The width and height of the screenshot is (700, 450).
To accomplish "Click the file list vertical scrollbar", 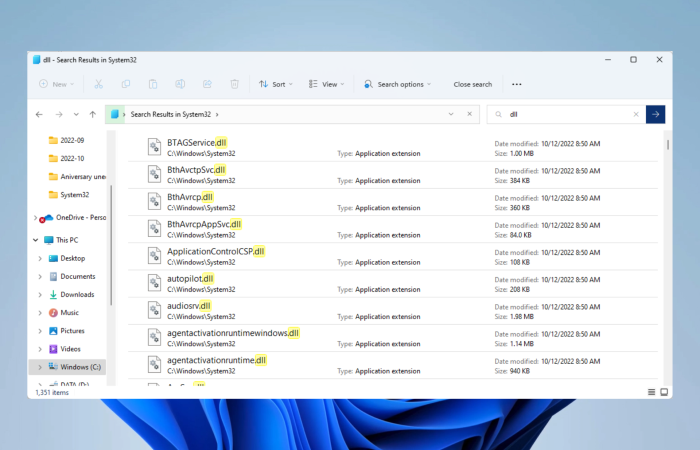I will pyautogui.click(x=668, y=145).
